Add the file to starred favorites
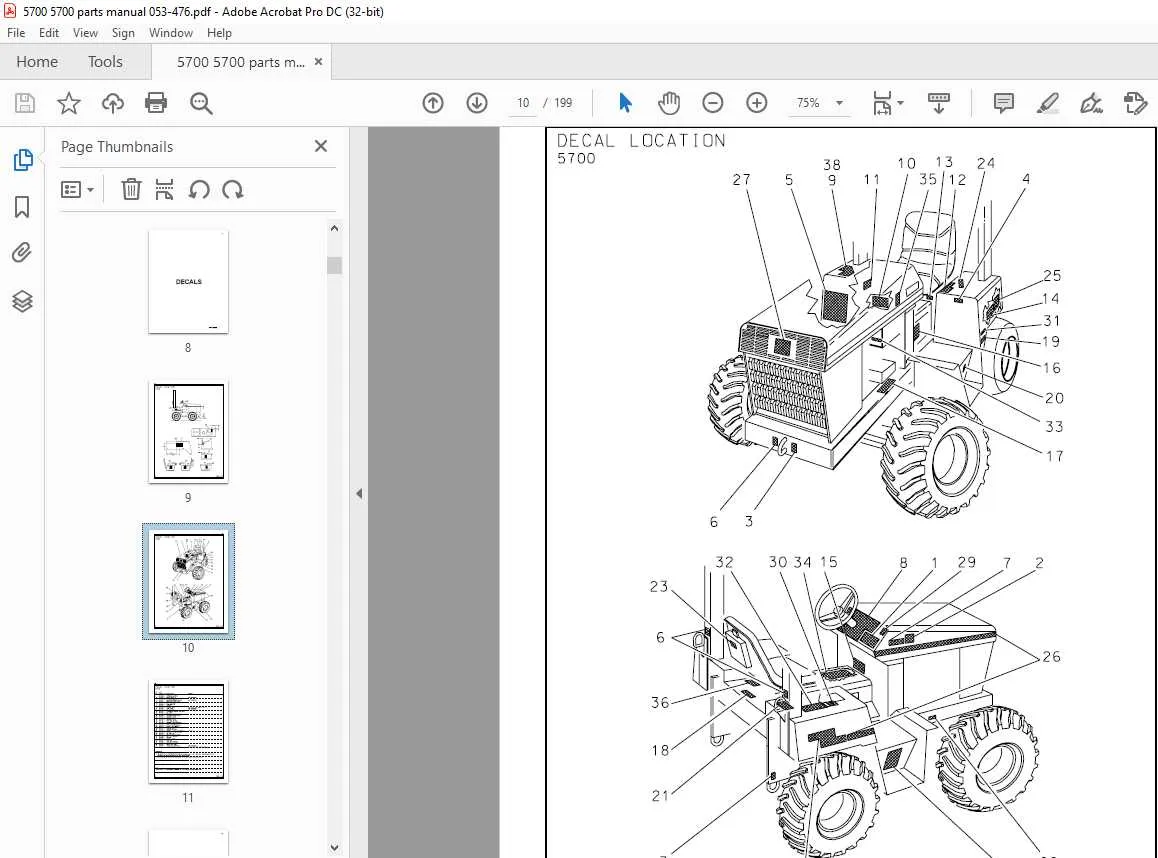The height and width of the screenshot is (858, 1158). [x=69, y=103]
